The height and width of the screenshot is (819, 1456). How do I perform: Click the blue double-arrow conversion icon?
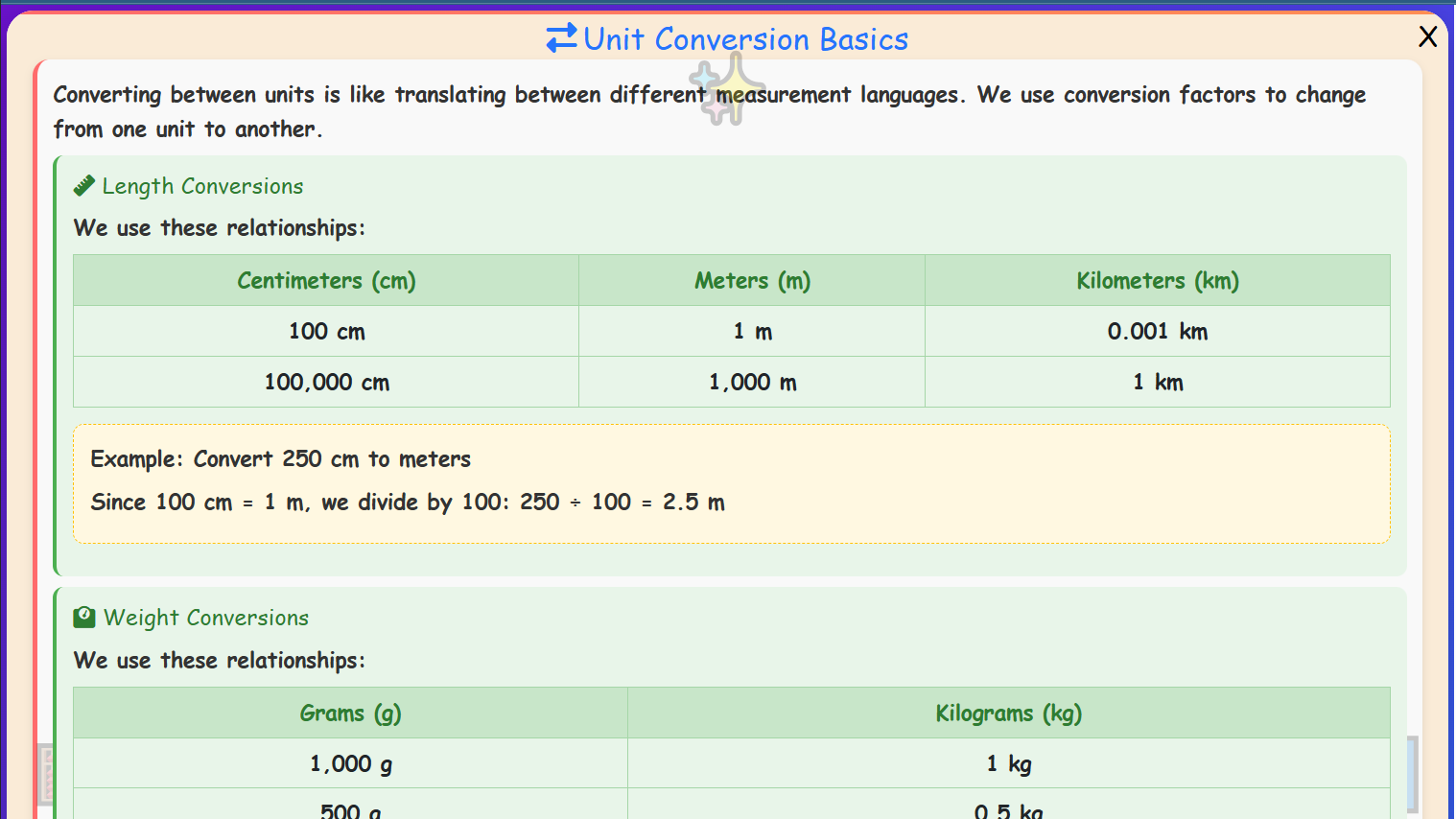(x=560, y=38)
